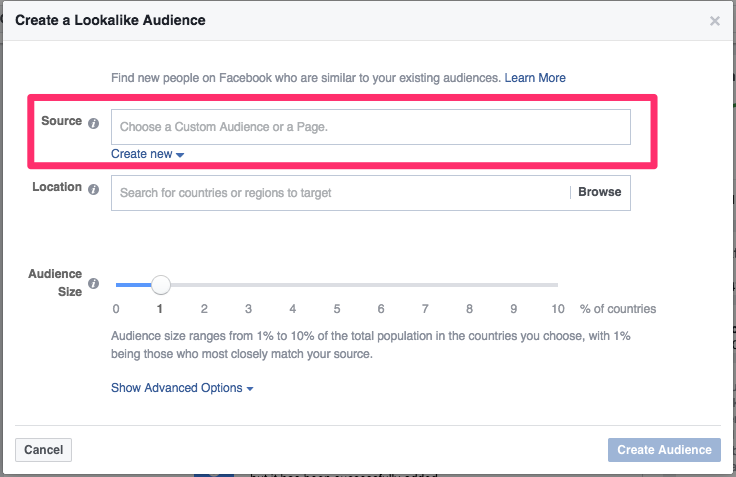This screenshot has height=477, width=736.
Task: Set audience size slider to 8
Action: 469,285
